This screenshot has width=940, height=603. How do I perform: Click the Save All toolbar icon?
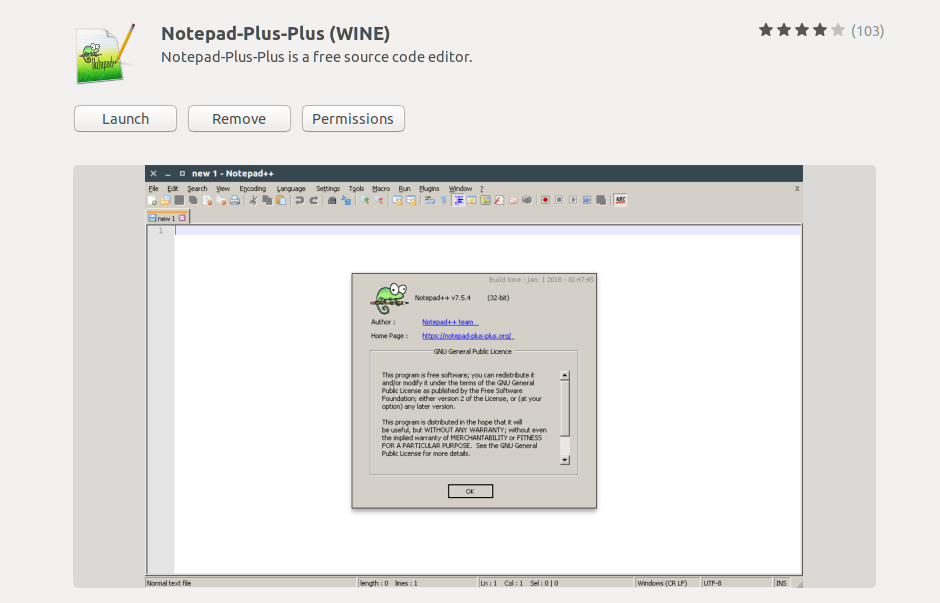click(x=193, y=200)
